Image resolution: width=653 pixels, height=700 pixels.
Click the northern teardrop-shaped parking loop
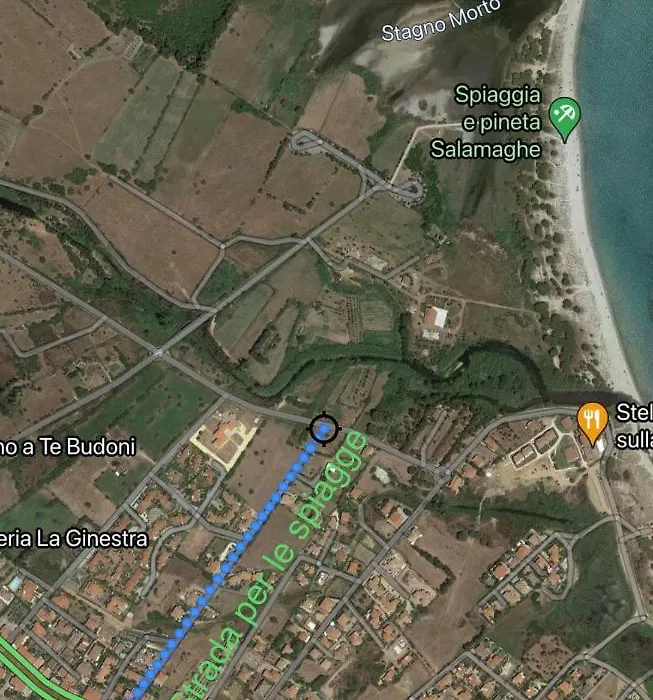point(307,141)
